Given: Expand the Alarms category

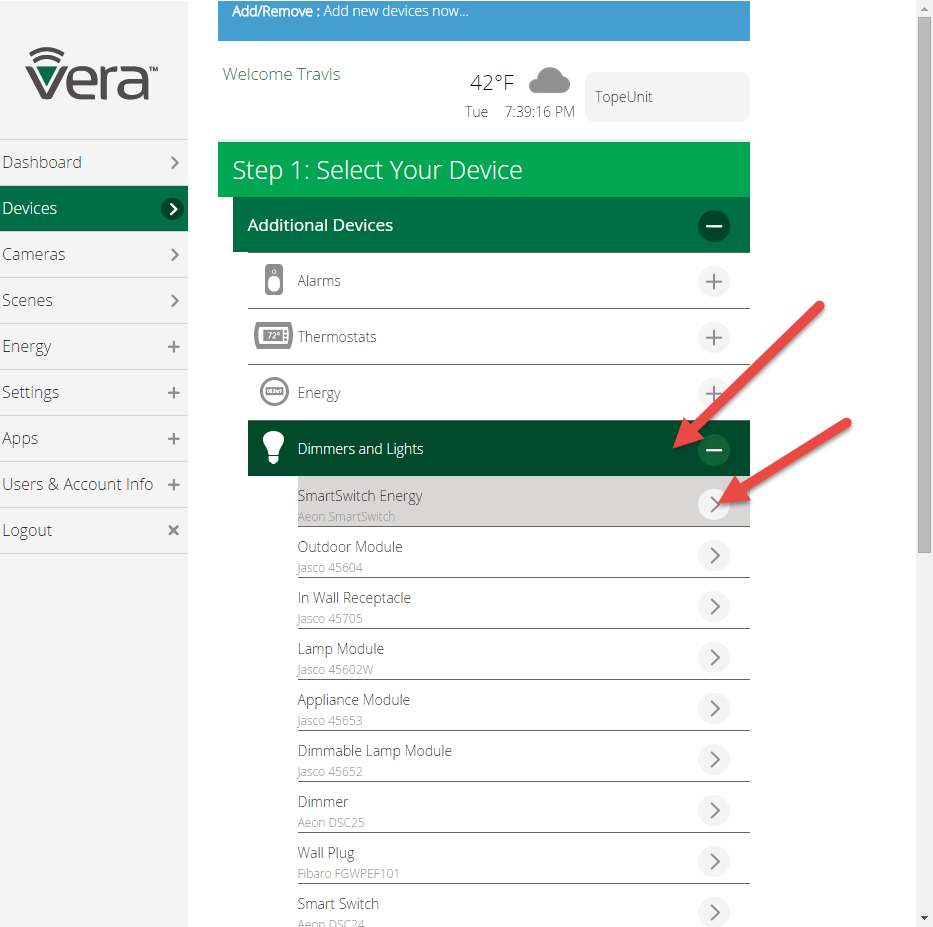Looking at the screenshot, I should [713, 281].
